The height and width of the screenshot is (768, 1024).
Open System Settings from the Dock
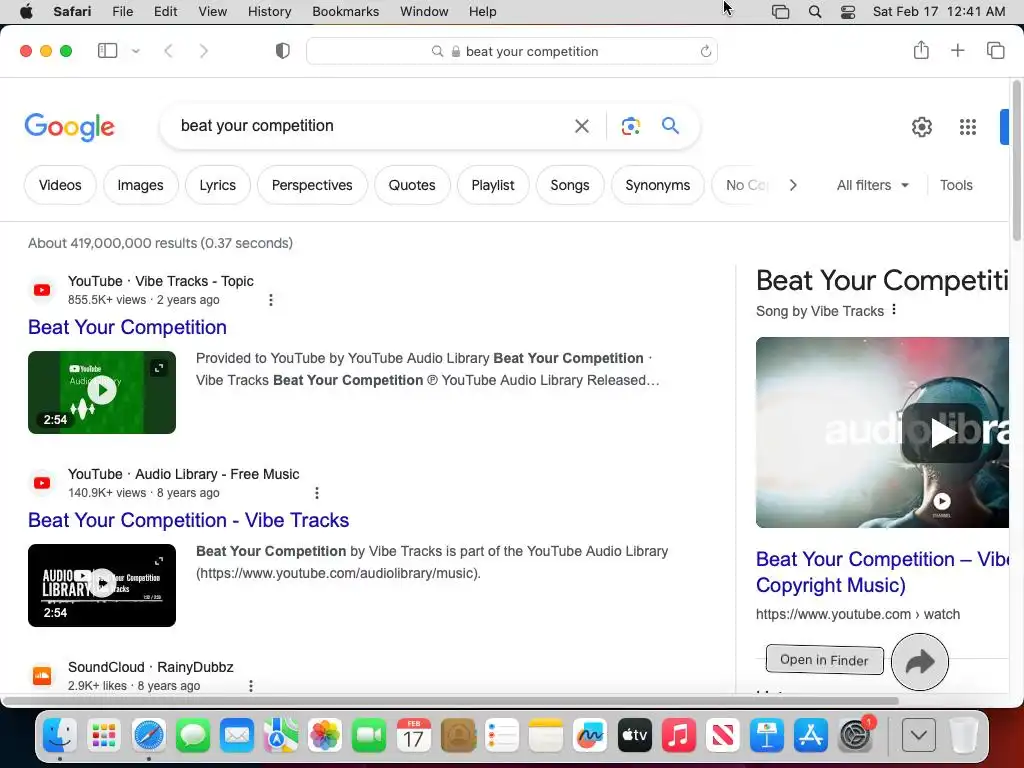(x=855, y=735)
